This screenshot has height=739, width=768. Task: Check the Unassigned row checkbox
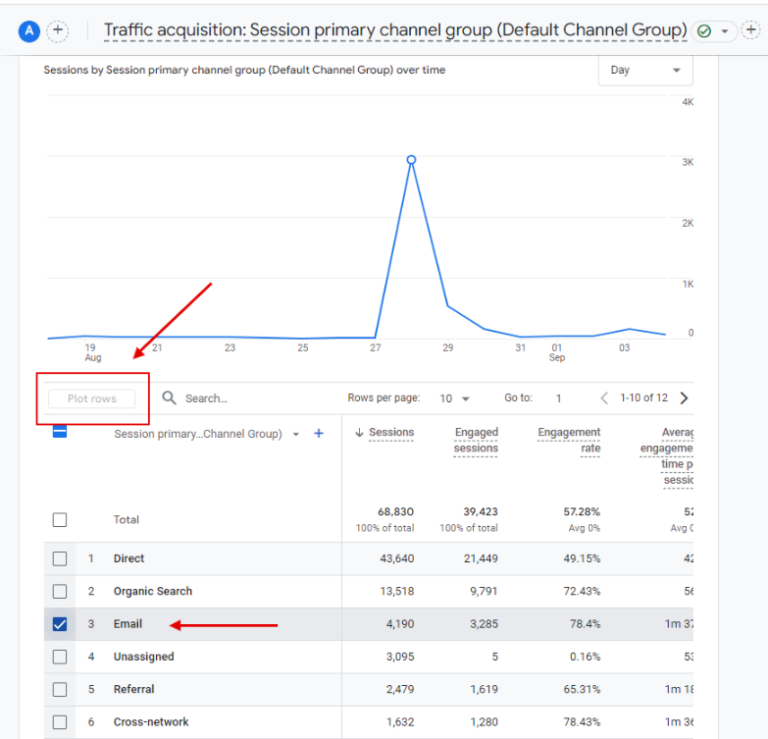(x=60, y=657)
